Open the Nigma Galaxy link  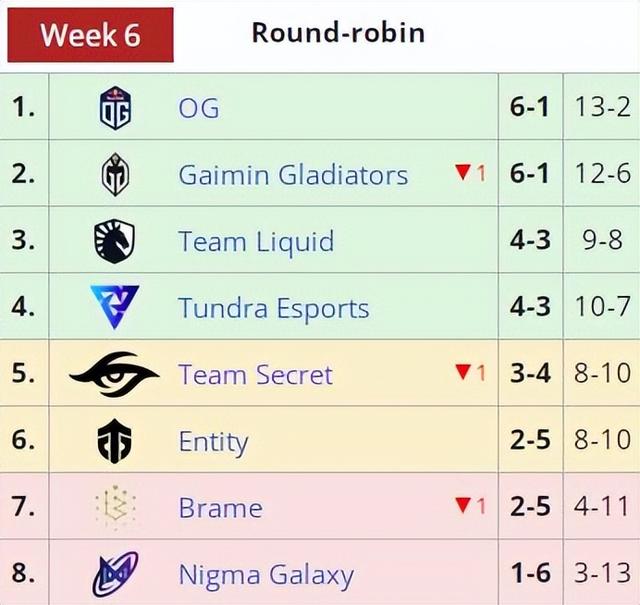click(x=266, y=575)
